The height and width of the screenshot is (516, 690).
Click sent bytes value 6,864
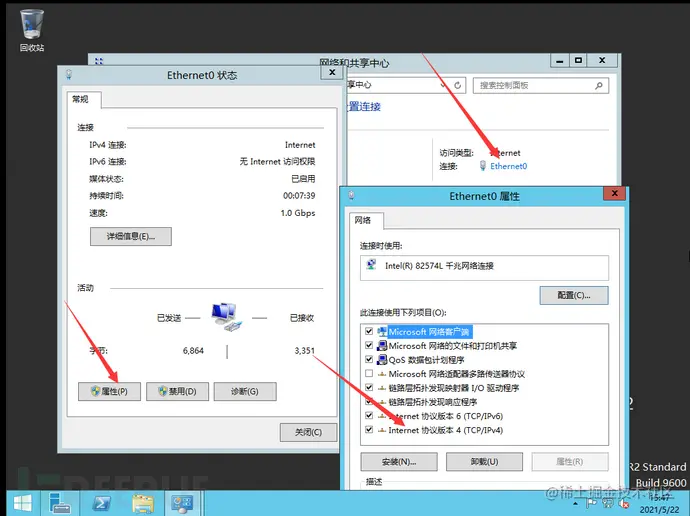[x=193, y=351]
